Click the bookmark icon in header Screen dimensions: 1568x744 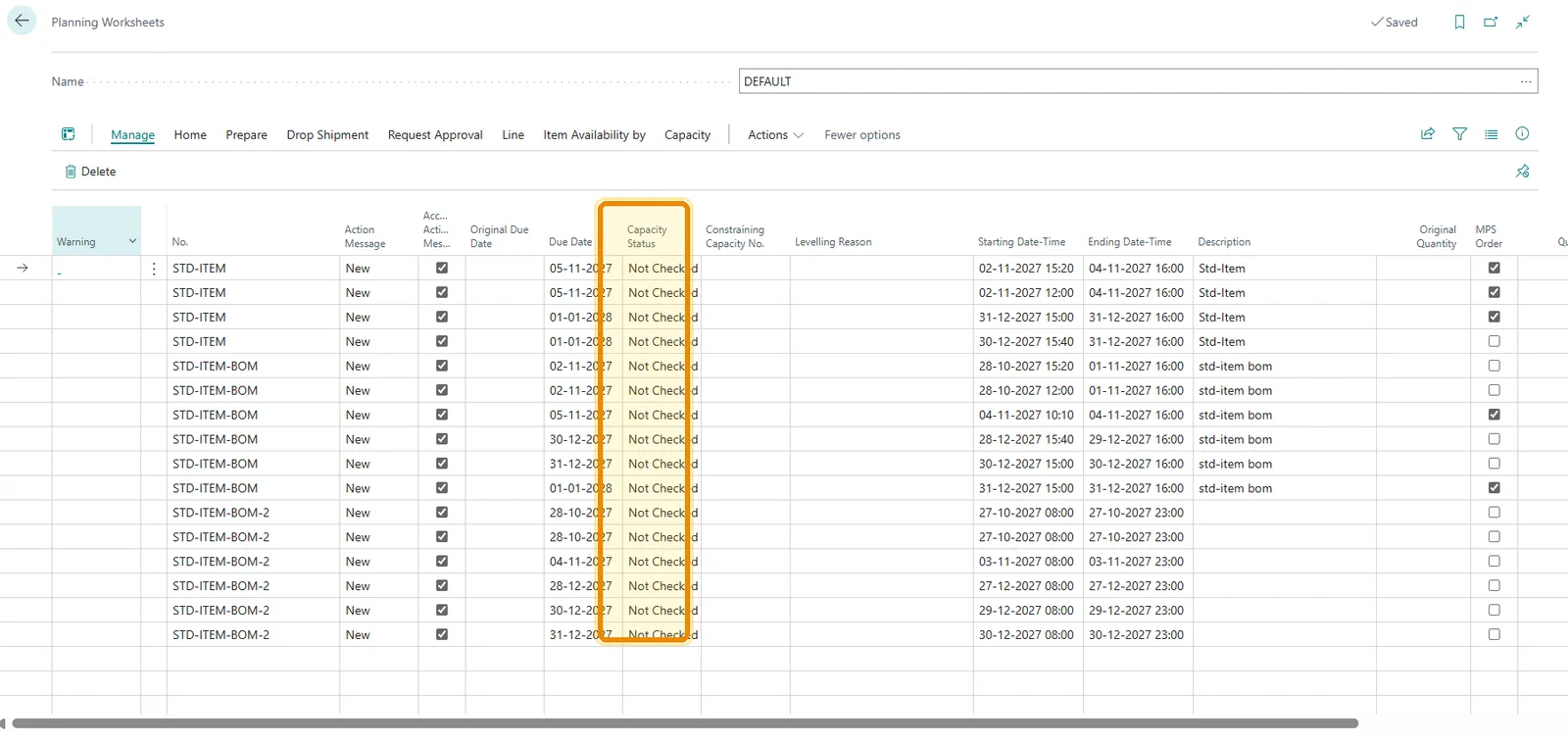click(1459, 22)
